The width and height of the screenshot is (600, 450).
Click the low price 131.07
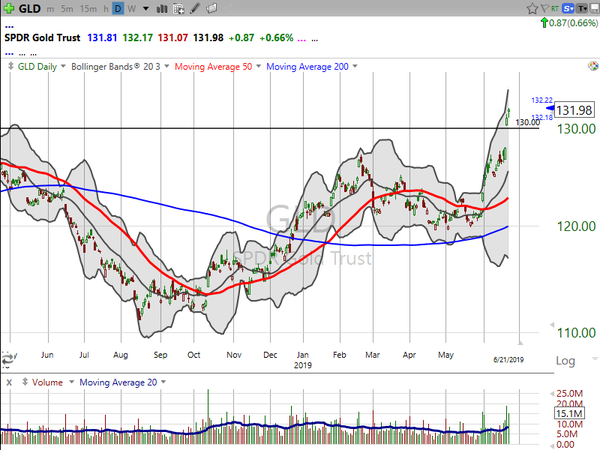(173, 38)
